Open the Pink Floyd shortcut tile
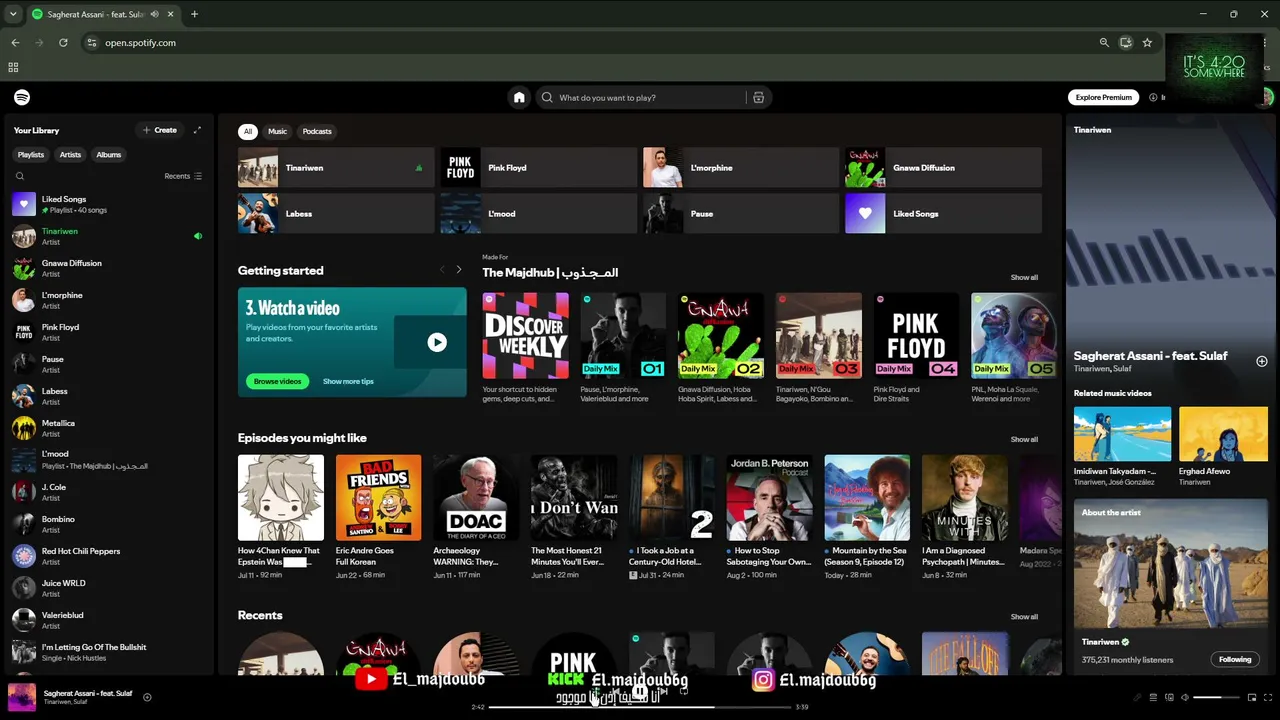This screenshot has width=1280, height=720. click(x=539, y=168)
